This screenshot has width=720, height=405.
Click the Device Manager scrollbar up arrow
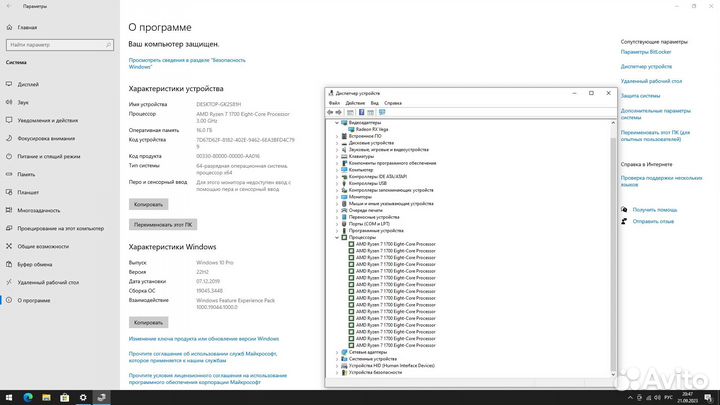pyautogui.click(x=613, y=123)
